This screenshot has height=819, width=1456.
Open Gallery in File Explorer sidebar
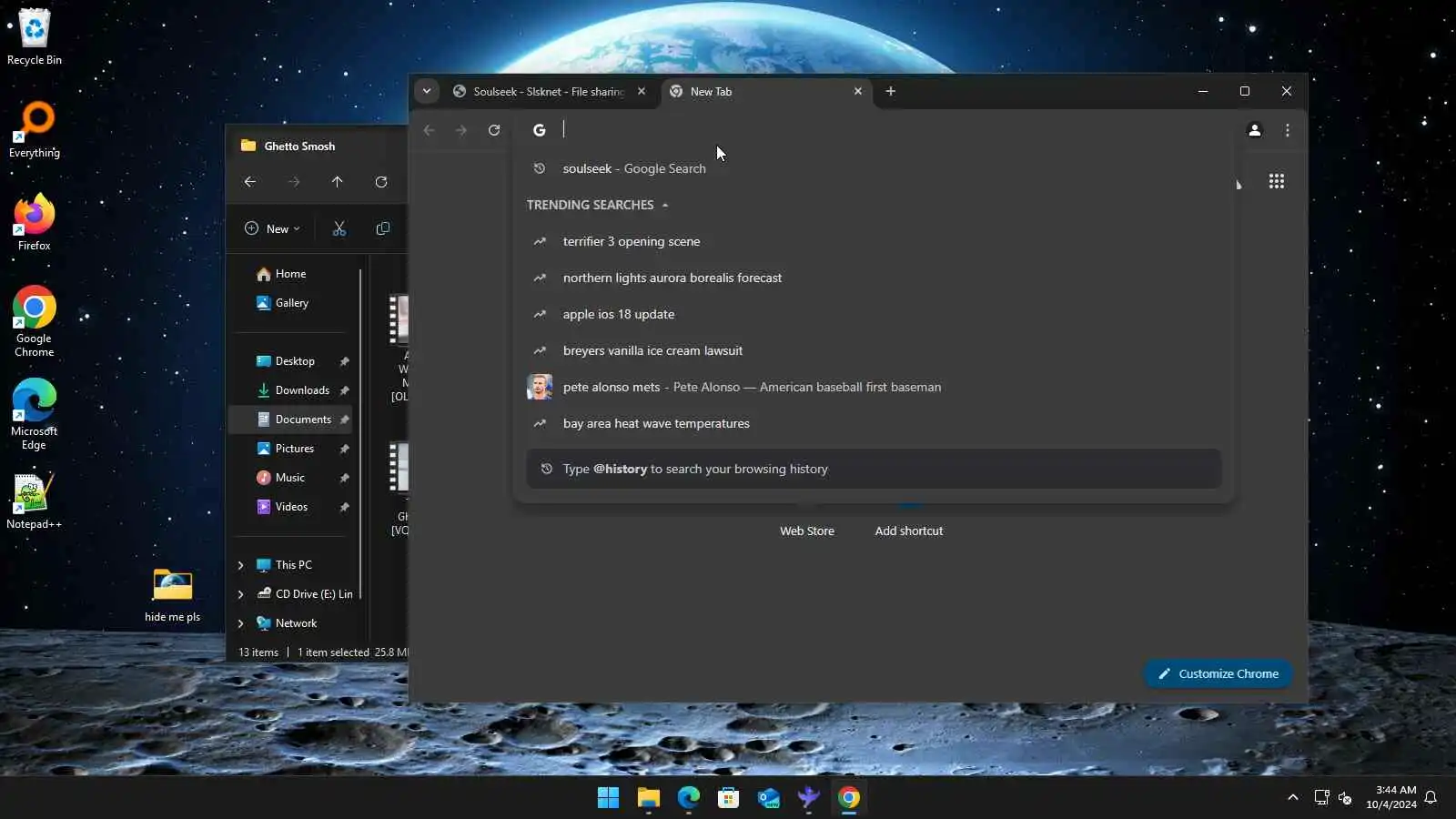point(291,303)
